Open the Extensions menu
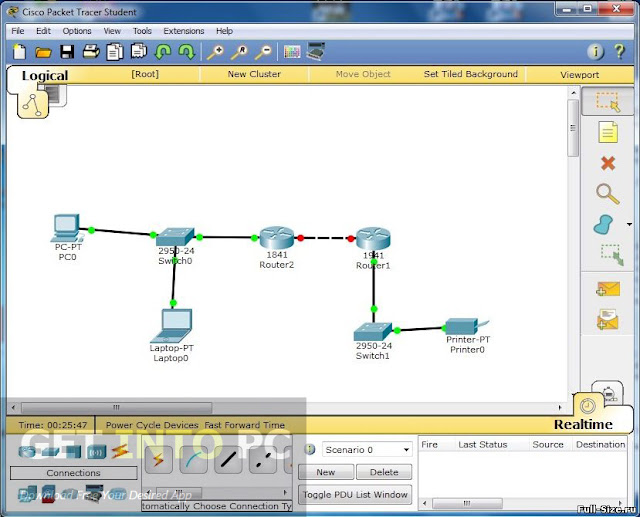The width and height of the screenshot is (640, 517). [184, 31]
